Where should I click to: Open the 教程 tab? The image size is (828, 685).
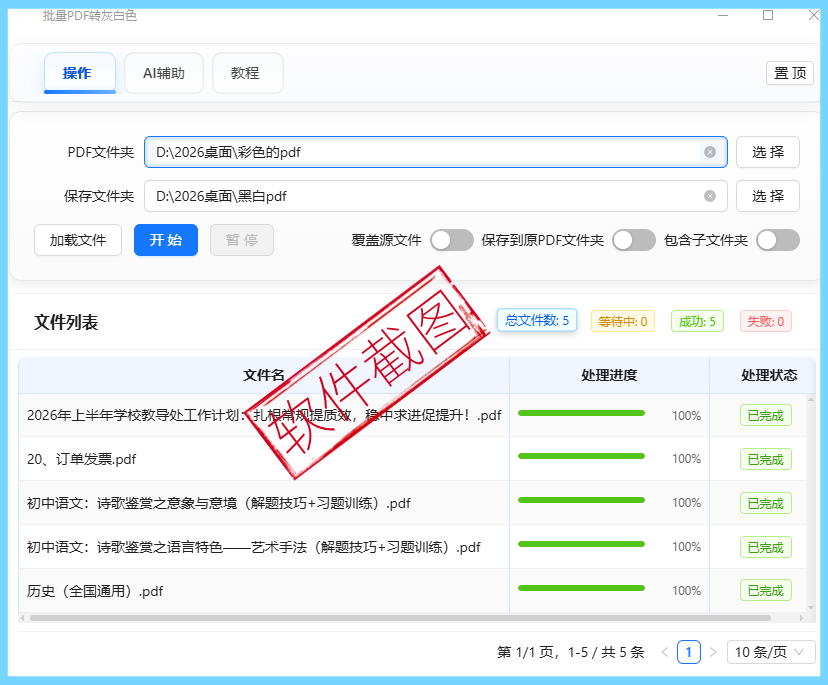tap(247, 73)
